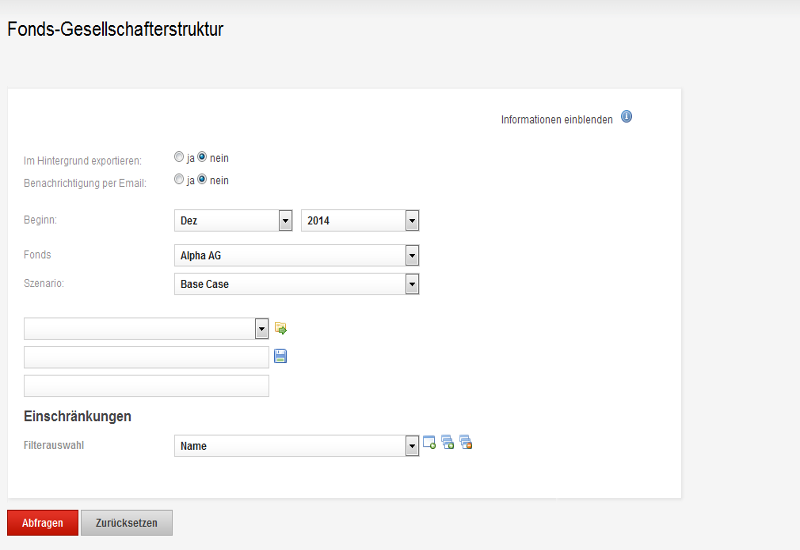Click the Zurücksetzen button

coord(127,523)
